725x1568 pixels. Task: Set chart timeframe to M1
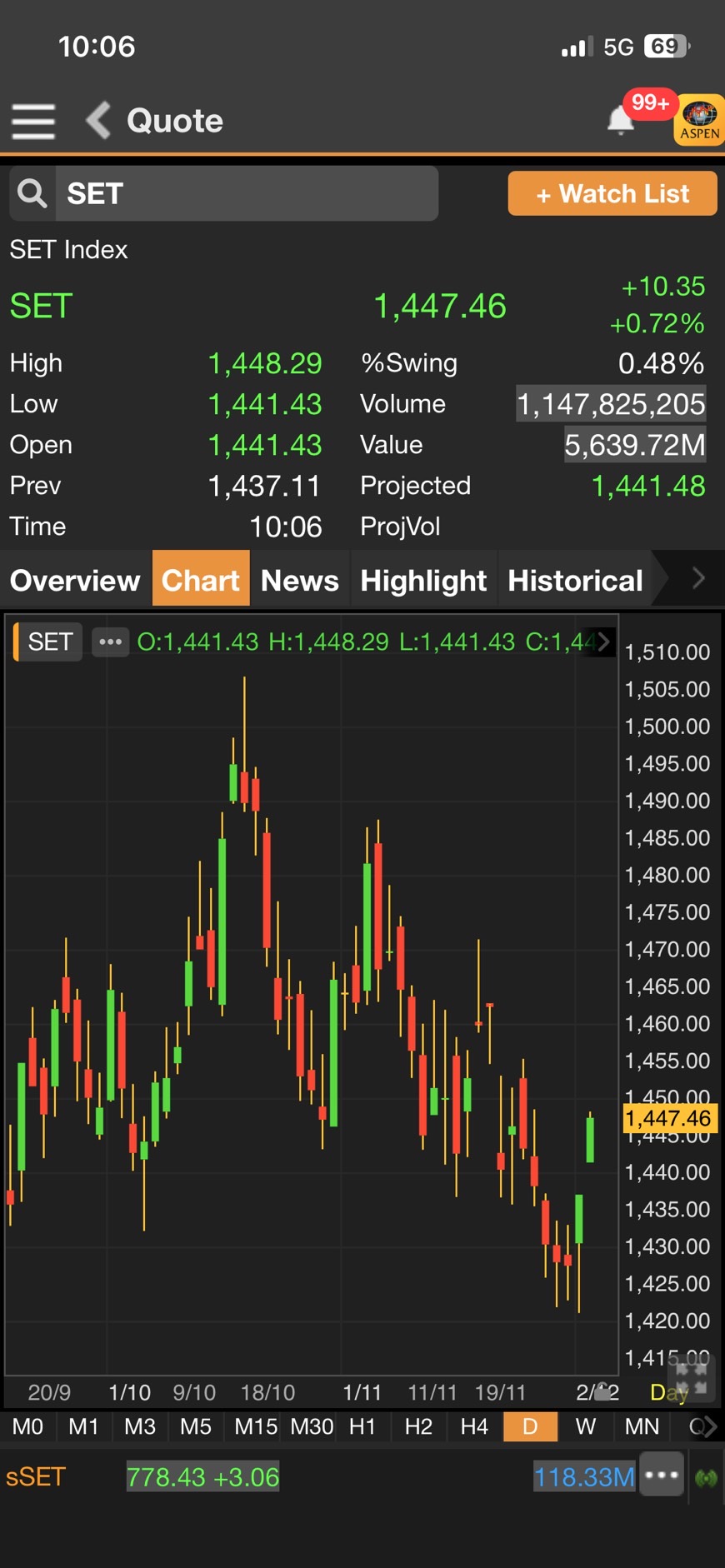pos(83,1426)
